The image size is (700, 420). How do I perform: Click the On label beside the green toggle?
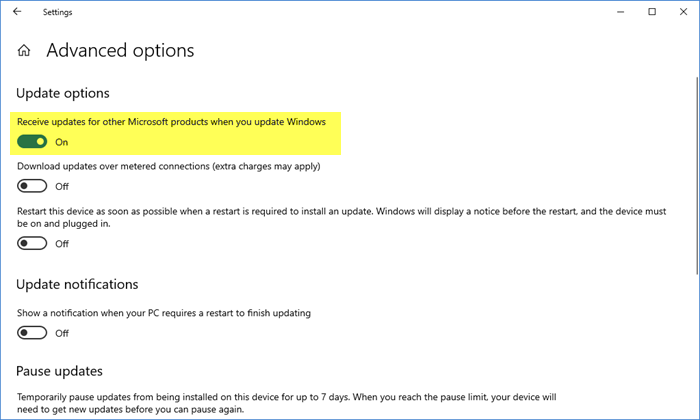tap(62, 142)
